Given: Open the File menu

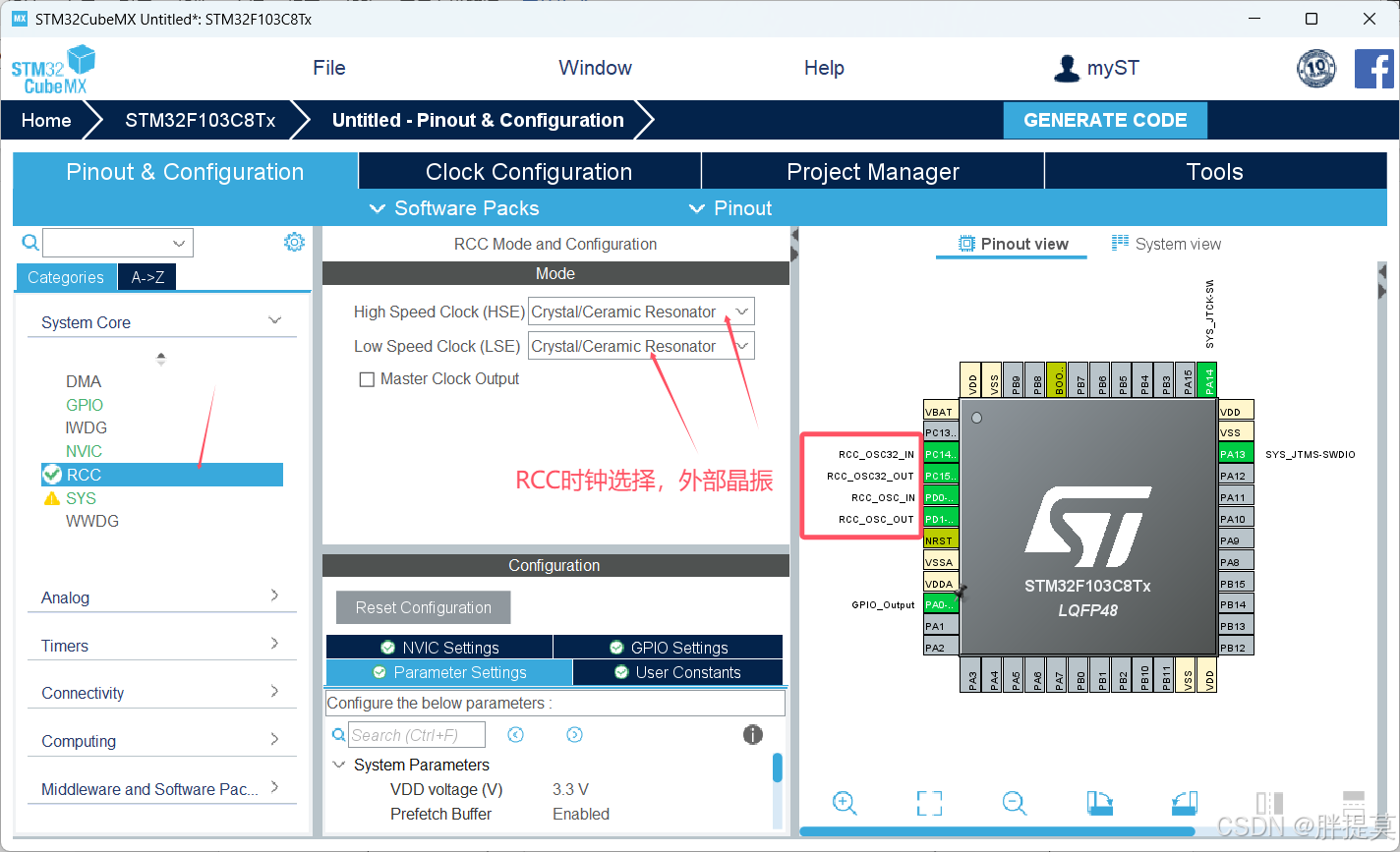Looking at the screenshot, I should tap(329, 68).
